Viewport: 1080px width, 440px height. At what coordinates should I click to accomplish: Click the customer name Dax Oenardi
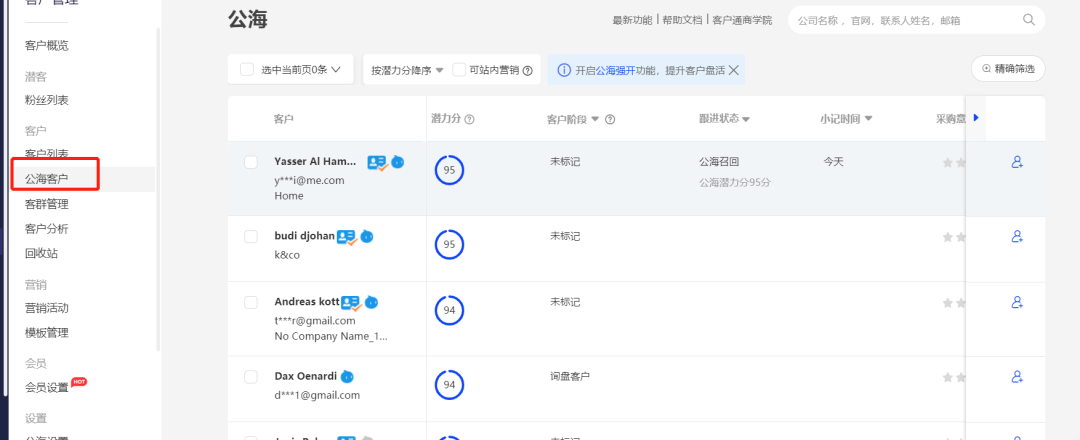coord(305,377)
